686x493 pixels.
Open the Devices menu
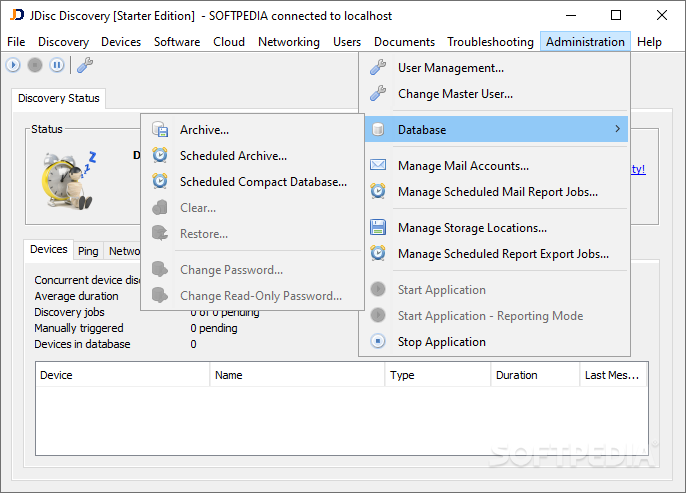coord(121,42)
